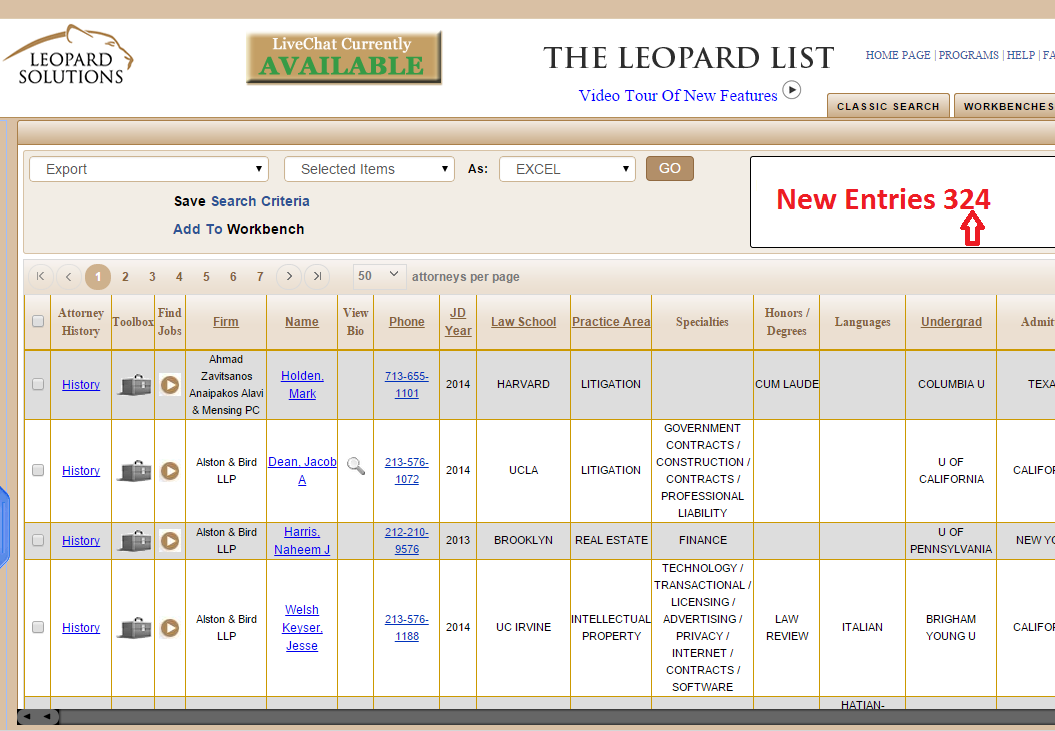Viewport: 1055px width, 731px height.
Task: Sort by Law School column header
Action: click(523, 322)
